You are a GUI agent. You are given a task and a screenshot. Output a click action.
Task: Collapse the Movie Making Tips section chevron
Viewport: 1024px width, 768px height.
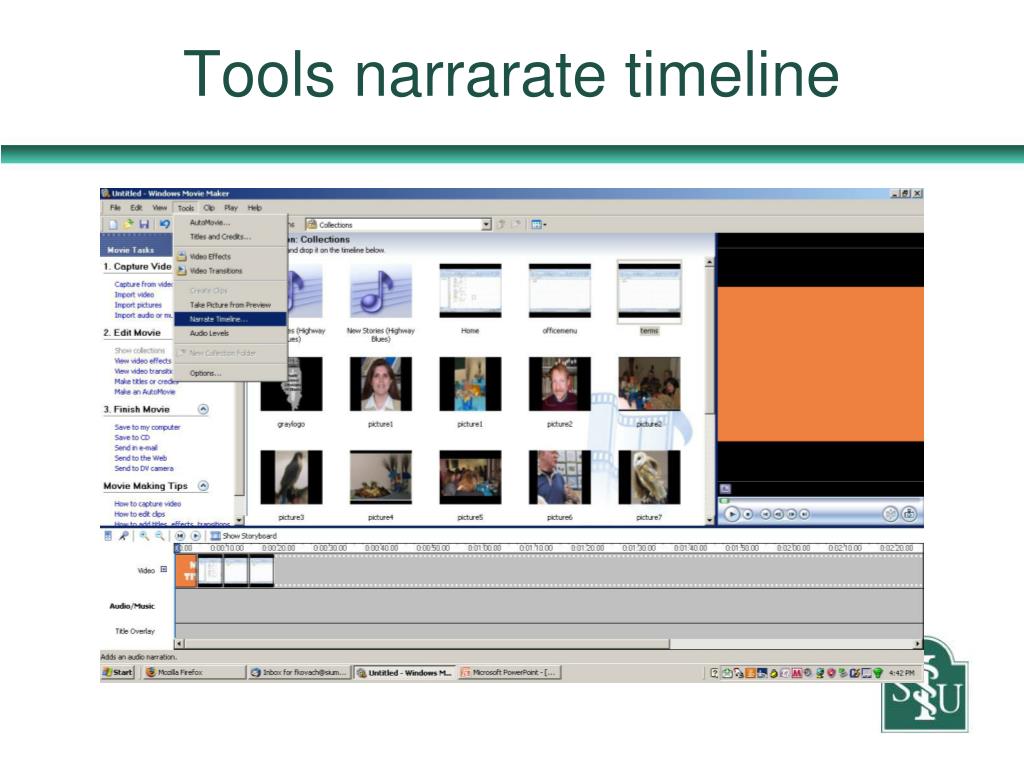(203, 486)
